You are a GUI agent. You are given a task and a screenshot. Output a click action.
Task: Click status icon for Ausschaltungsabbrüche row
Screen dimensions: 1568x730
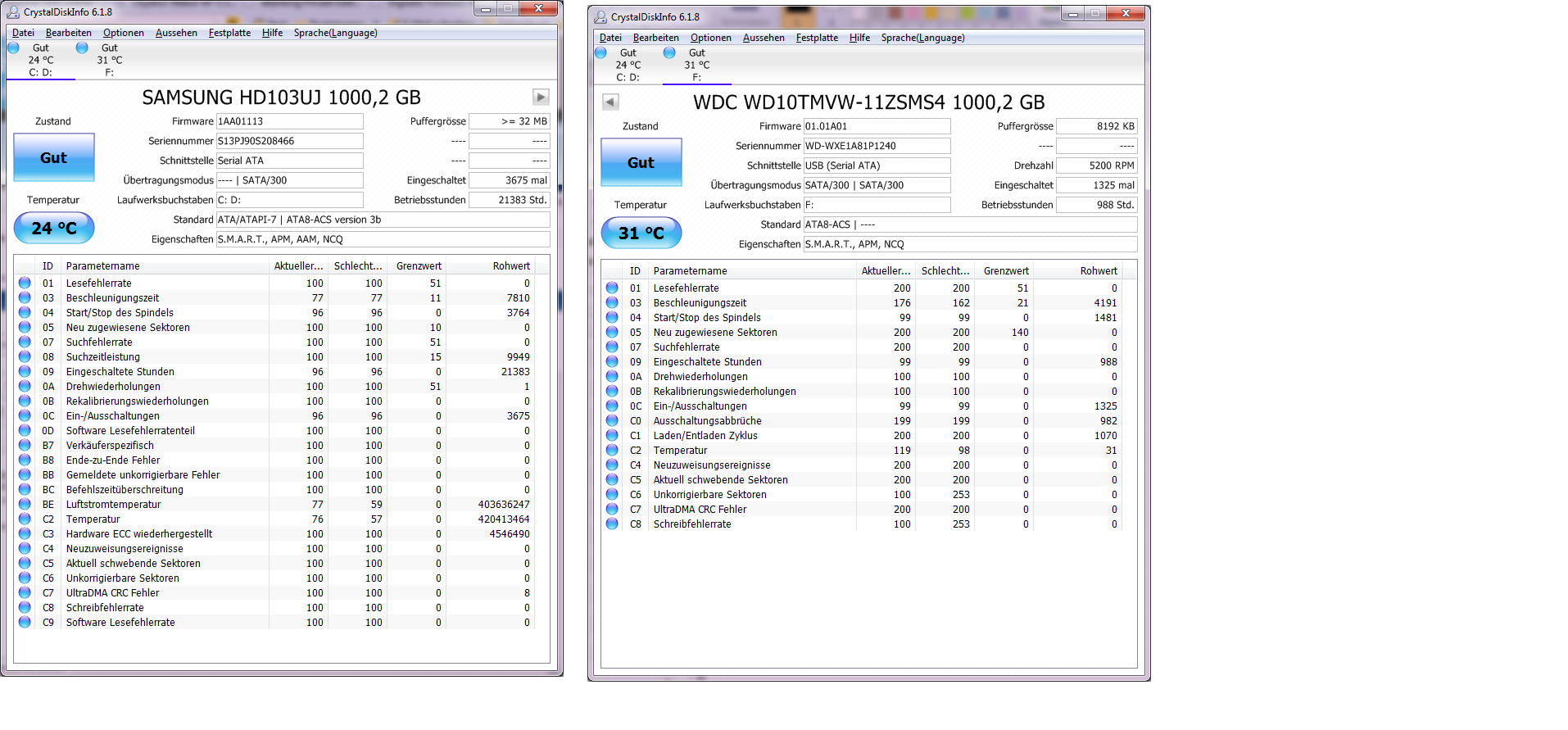tap(612, 420)
